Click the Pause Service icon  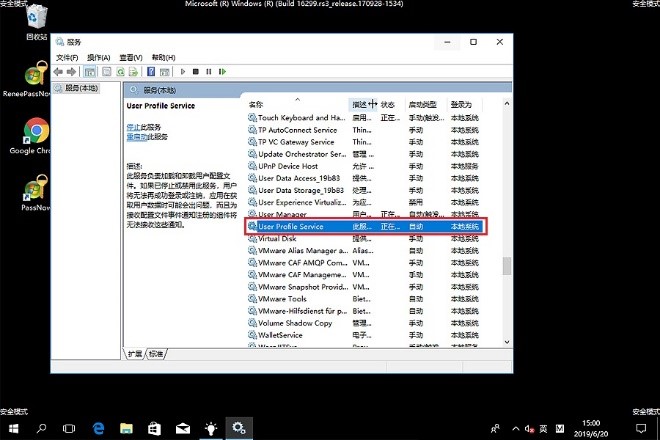209,72
